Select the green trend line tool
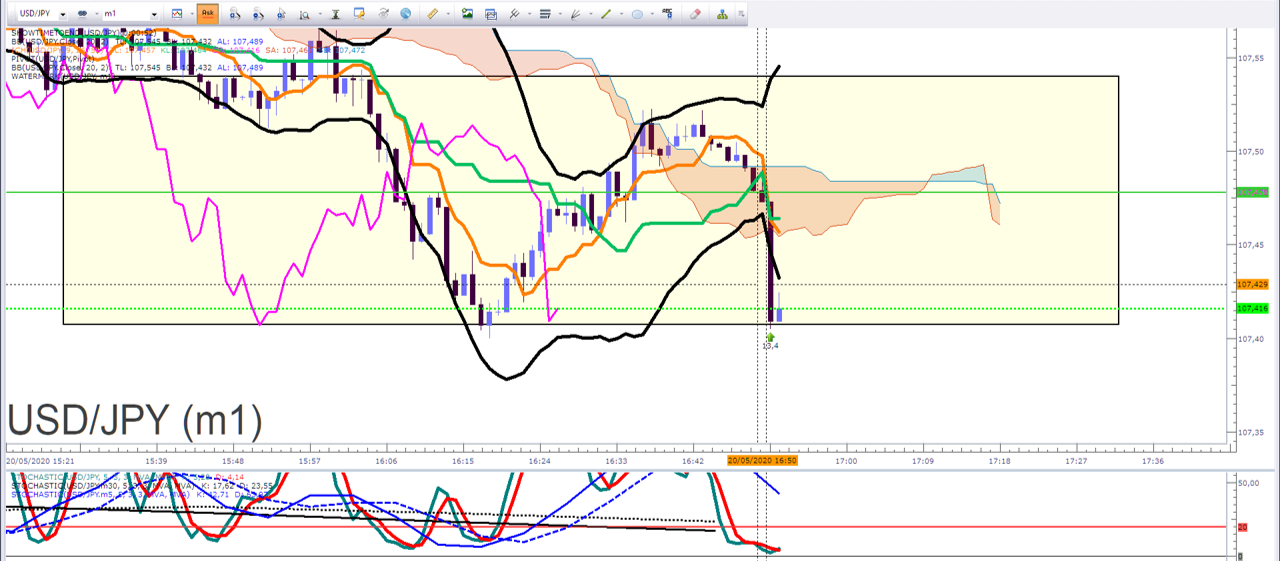The width and height of the screenshot is (1280, 561). tap(606, 14)
